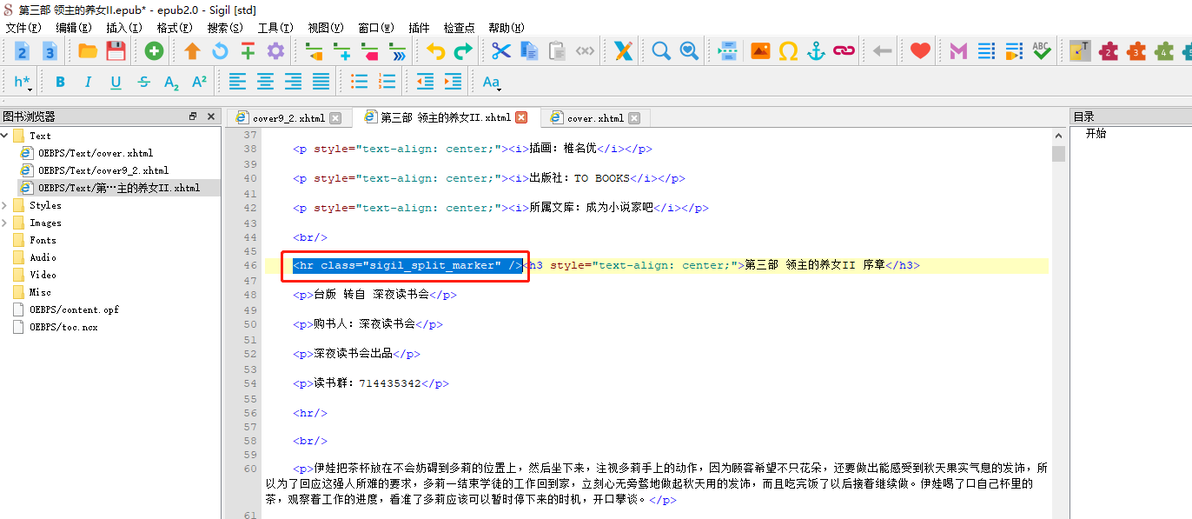Screen dimensions: 1192x519
Task: Undo the last edit
Action: 436,51
